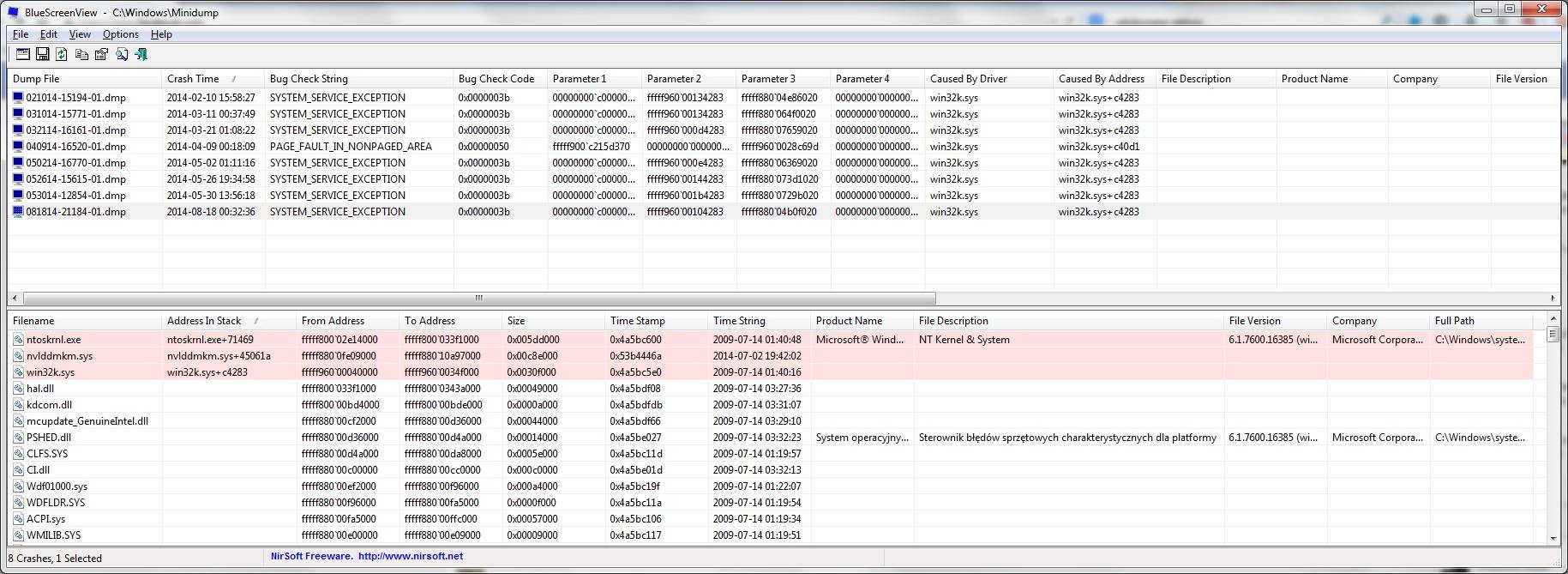Open the Edit menu
Viewport: 1568px width, 574px height.
tap(49, 34)
